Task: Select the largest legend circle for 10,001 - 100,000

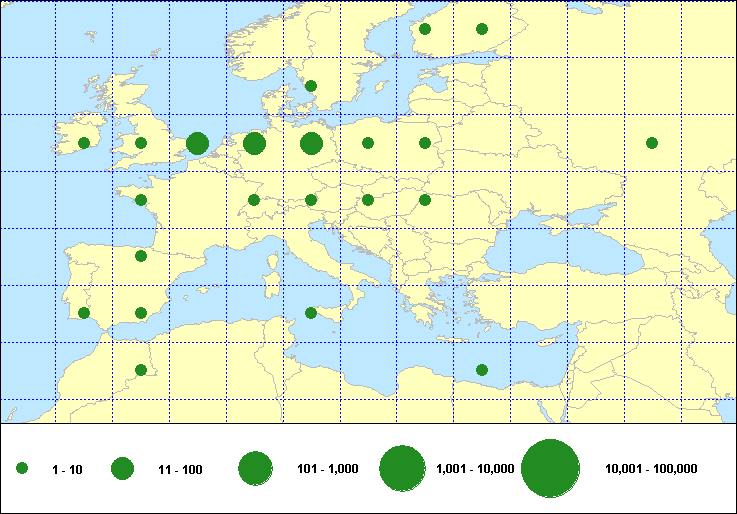Action: (x=551, y=468)
